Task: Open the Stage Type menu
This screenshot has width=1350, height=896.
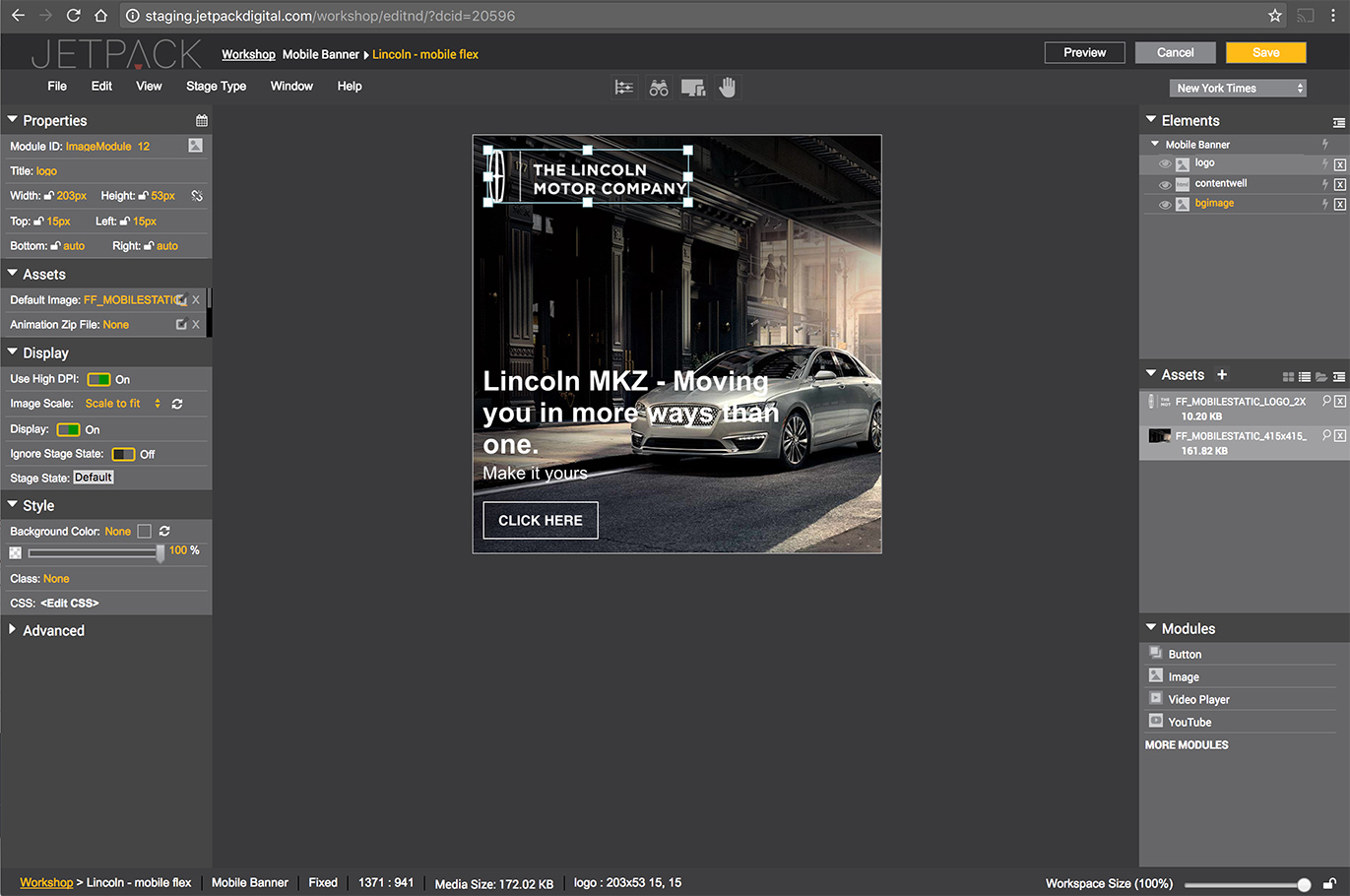Action: (217, 86)
